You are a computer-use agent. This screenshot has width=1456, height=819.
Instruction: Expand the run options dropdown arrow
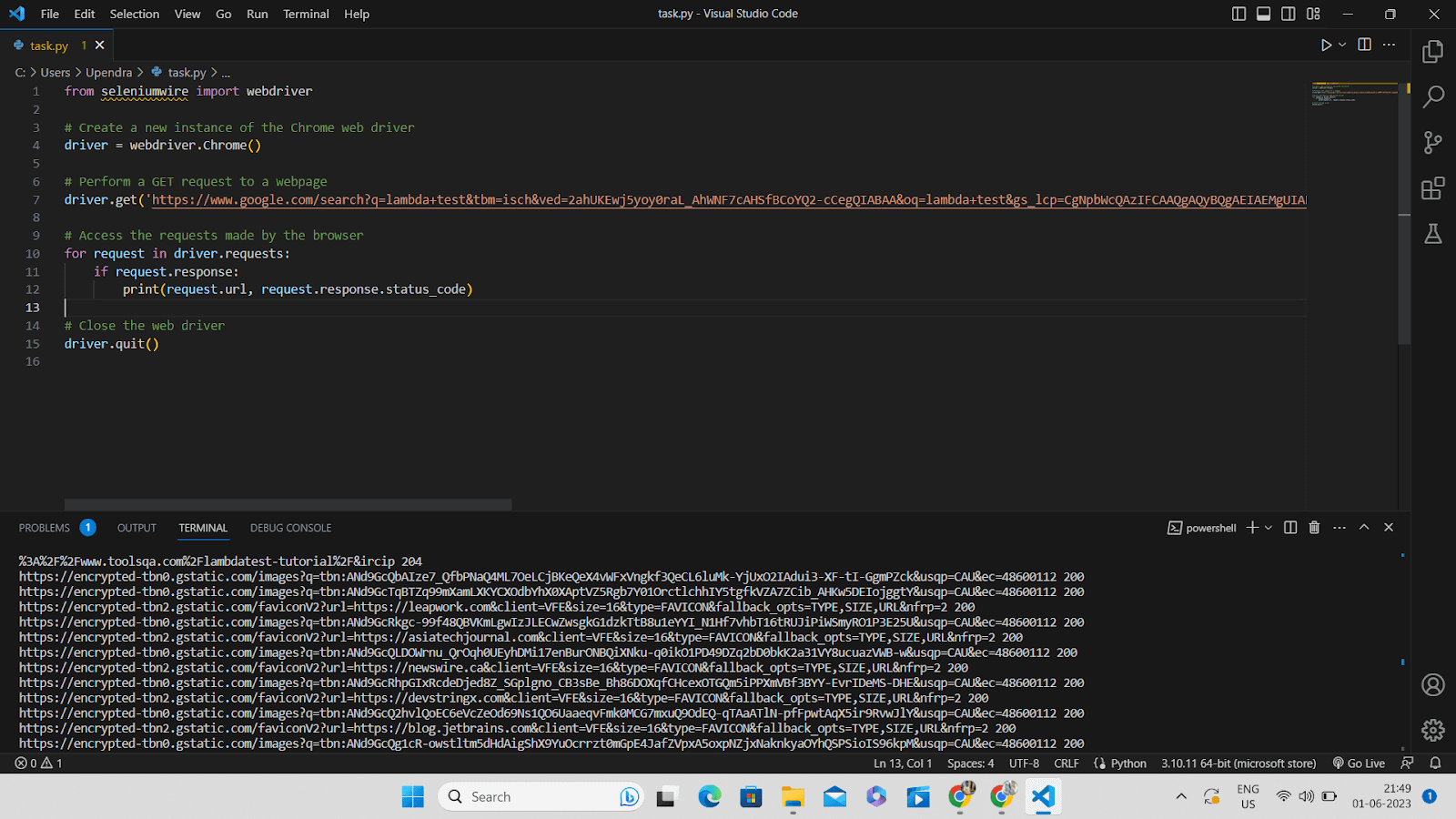point(1342,45)
